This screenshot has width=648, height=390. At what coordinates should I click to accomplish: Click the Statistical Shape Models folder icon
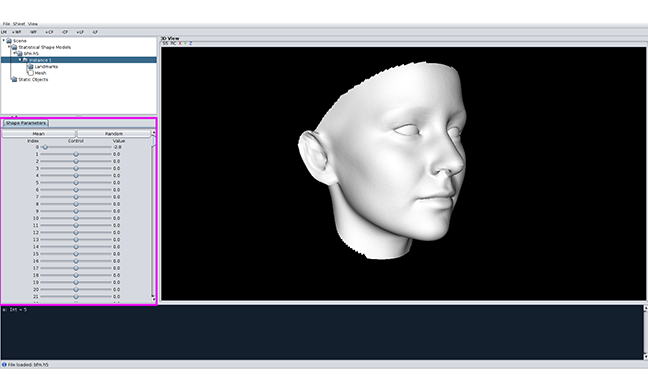click(14, 47)
